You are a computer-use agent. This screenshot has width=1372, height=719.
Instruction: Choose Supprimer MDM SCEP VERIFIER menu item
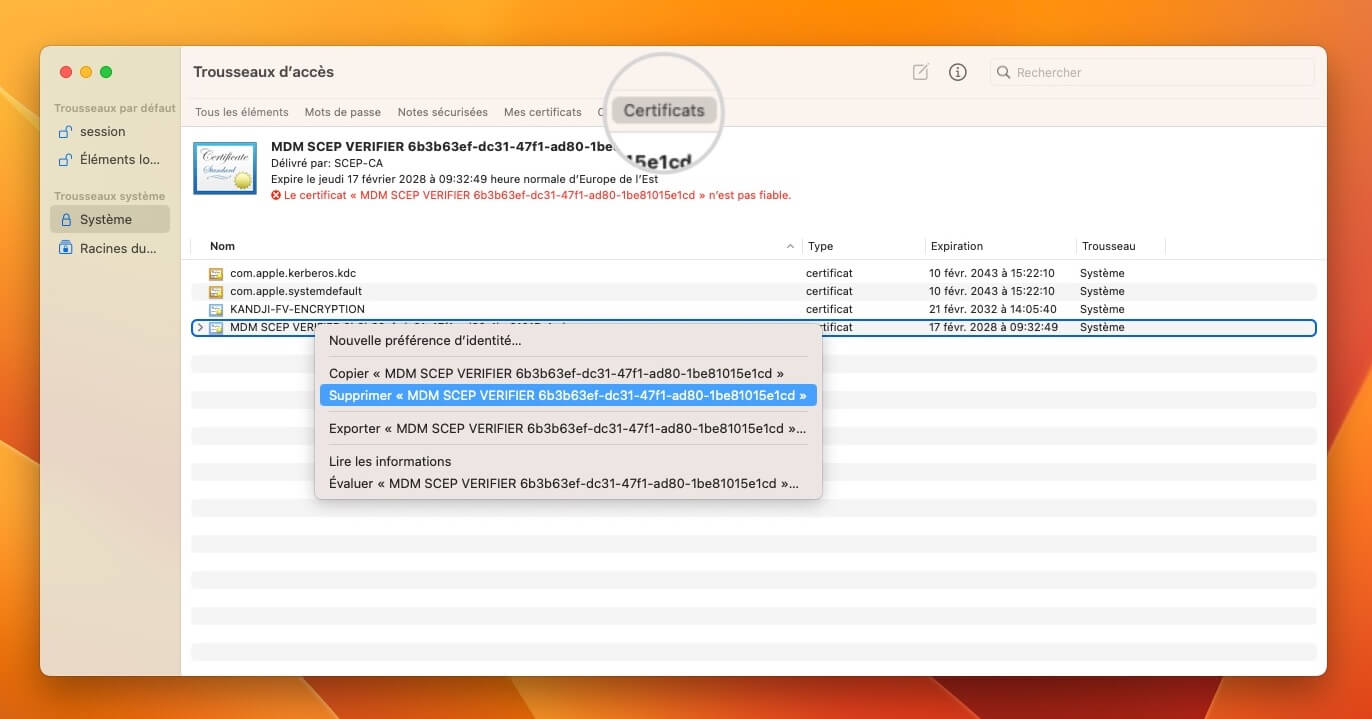[568, 395]
